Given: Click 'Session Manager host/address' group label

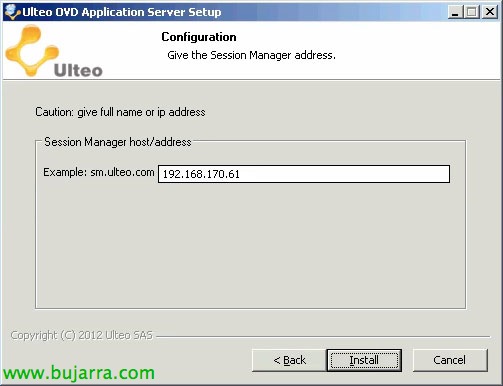Looking at the screenshot, I should (118, 142).
